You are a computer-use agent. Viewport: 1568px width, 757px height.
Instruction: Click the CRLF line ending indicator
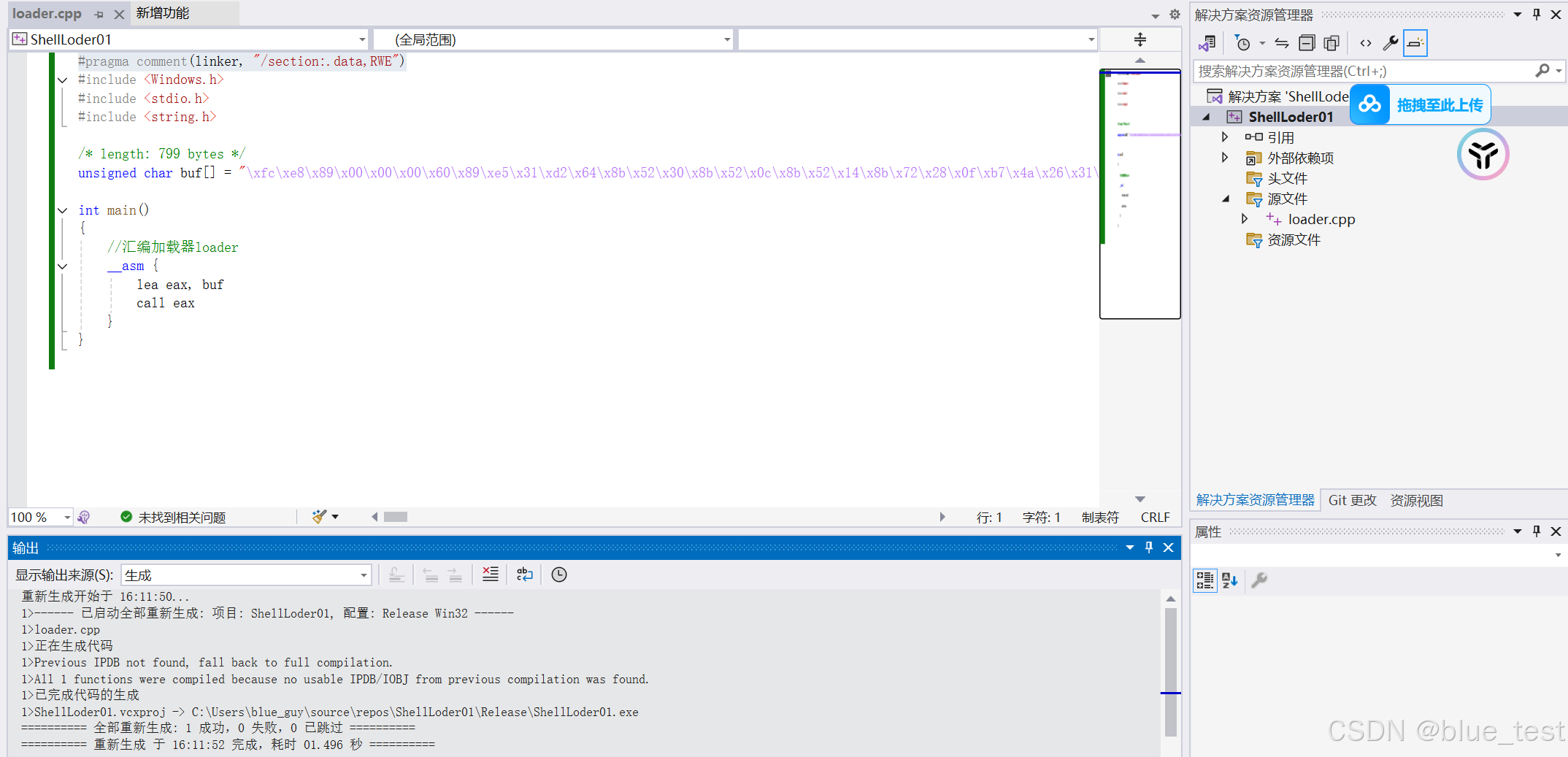point(1155,517)
